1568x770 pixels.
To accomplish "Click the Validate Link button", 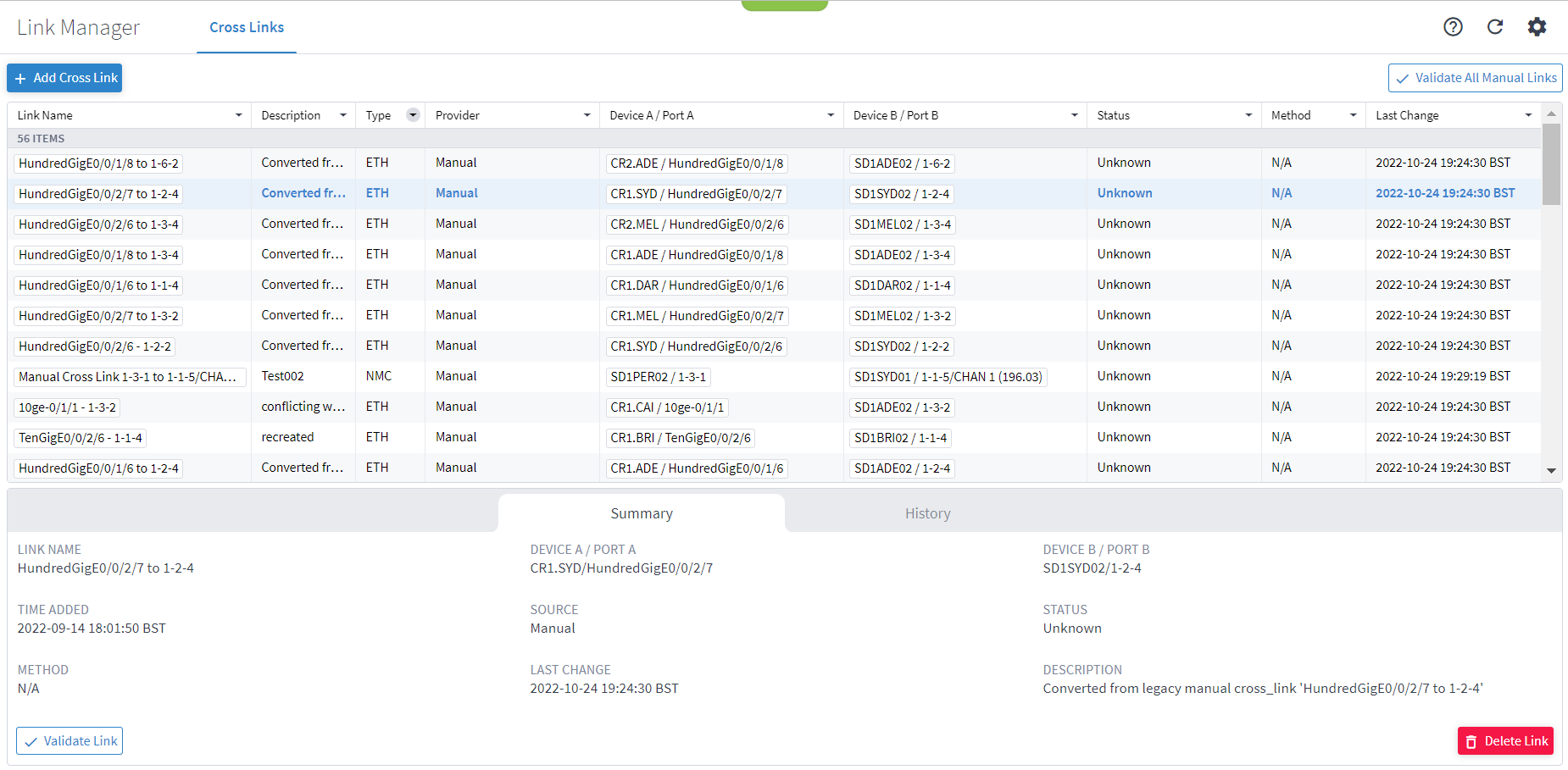I will click(x=70, y=740).
